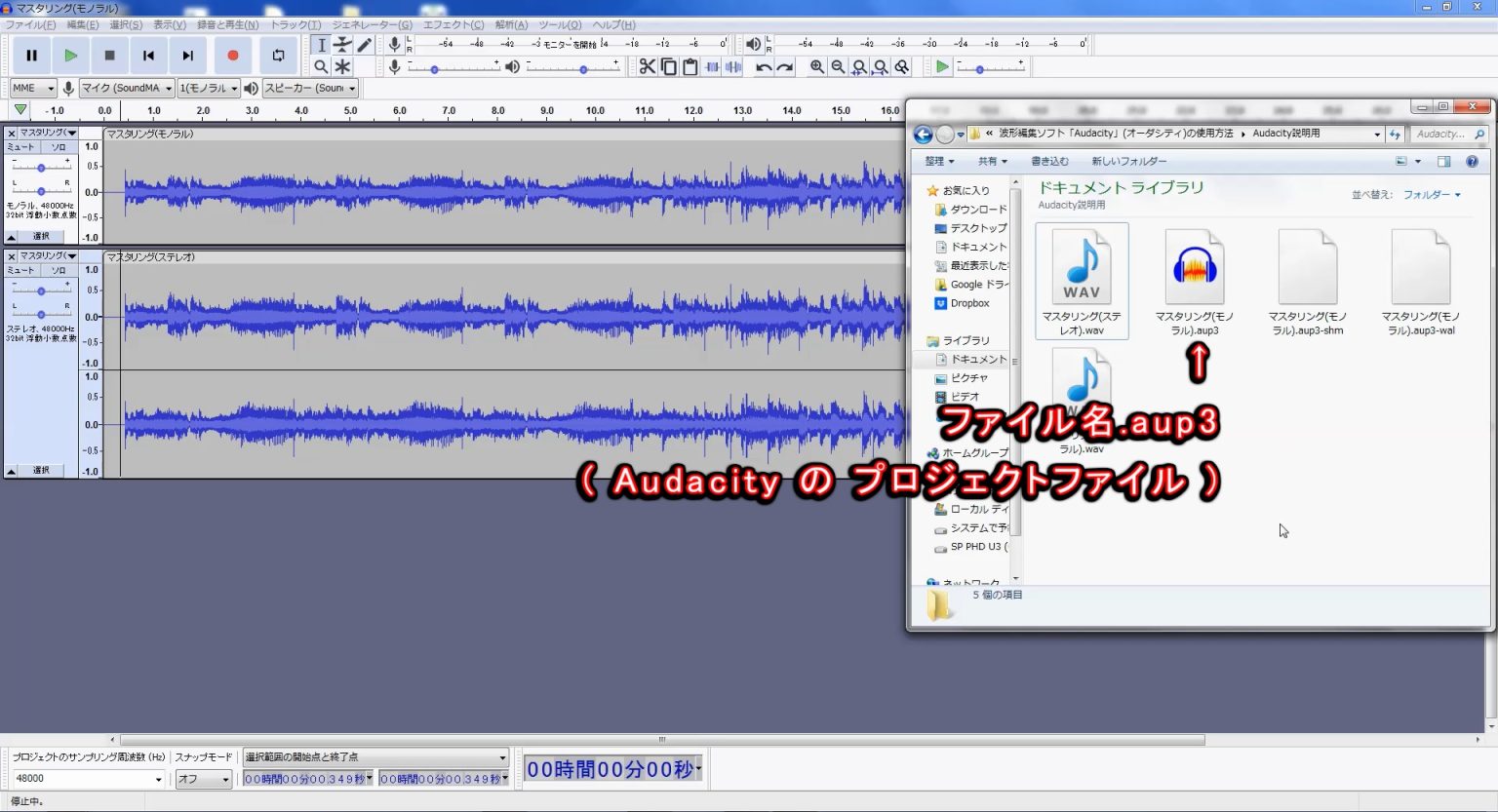Zoom in on the waveform

[x=815, y=66]
